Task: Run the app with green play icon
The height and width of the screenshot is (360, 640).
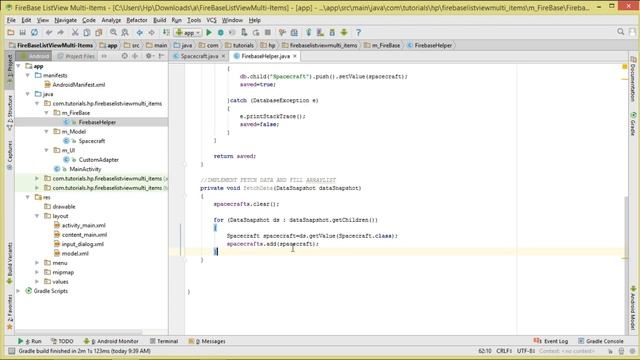Action: point(209,32)
